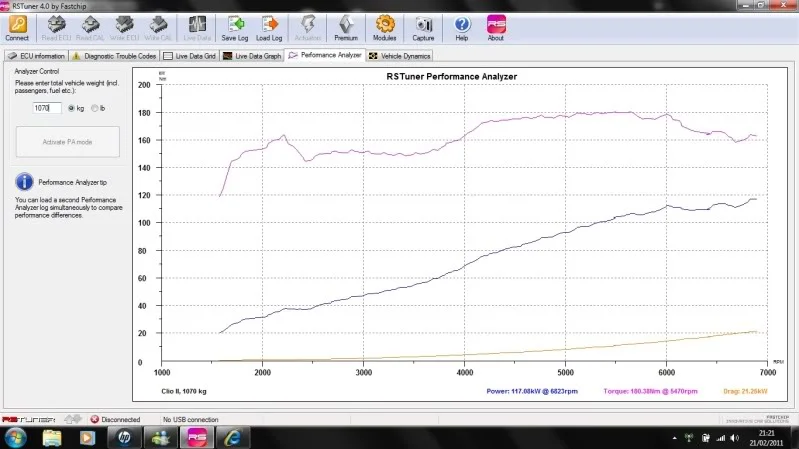Open the Premium Renault icon
Screen dimensions: 799x449
click(x=346, y=24)
